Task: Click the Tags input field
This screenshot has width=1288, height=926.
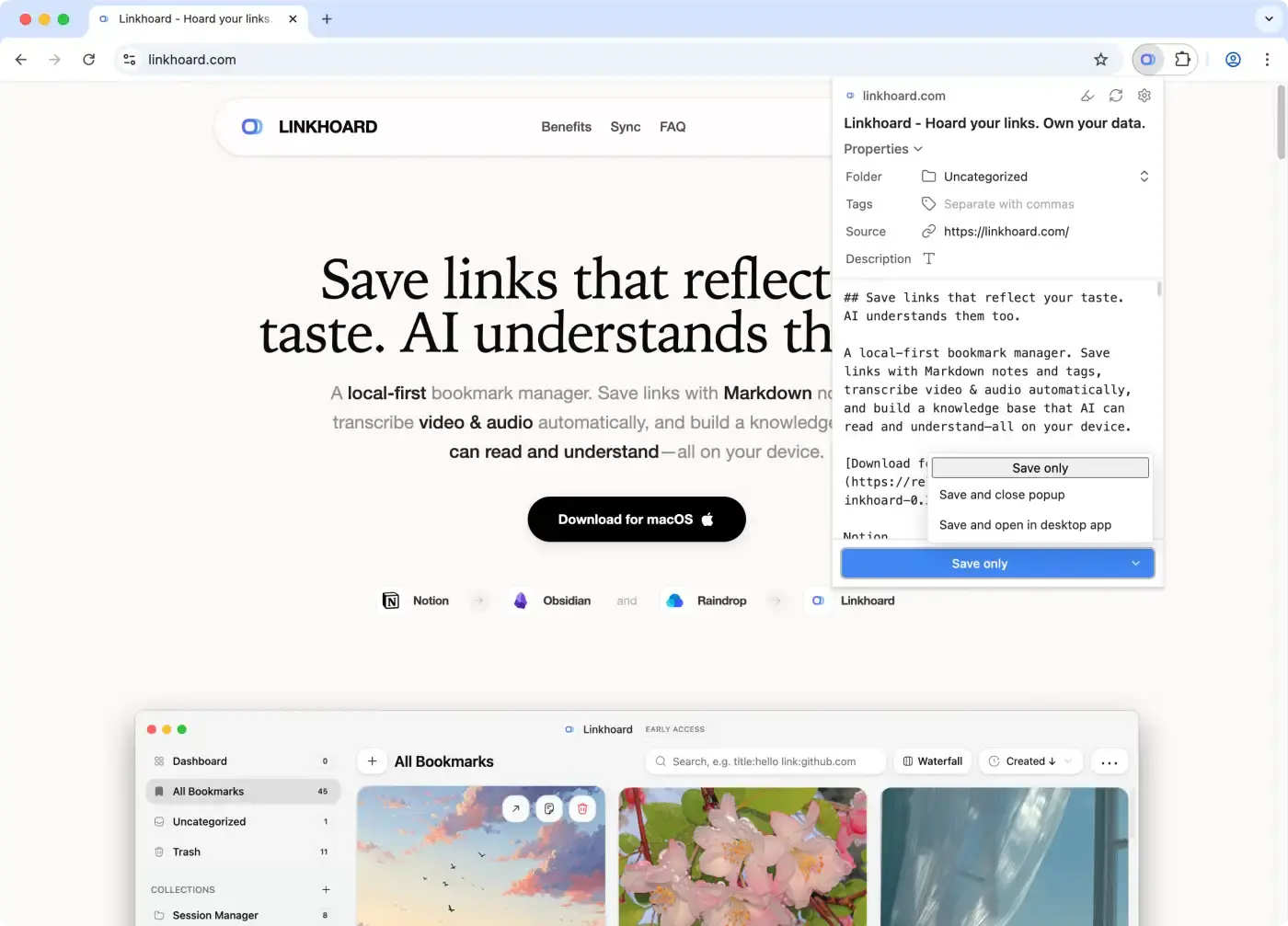Action: click(x=1036, y=204)
